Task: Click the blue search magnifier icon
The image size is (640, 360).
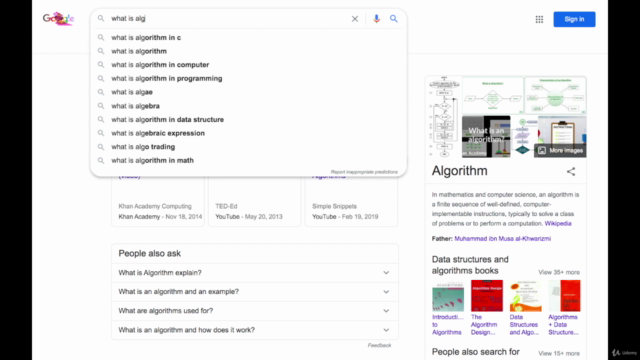Action: coord(393,19)
